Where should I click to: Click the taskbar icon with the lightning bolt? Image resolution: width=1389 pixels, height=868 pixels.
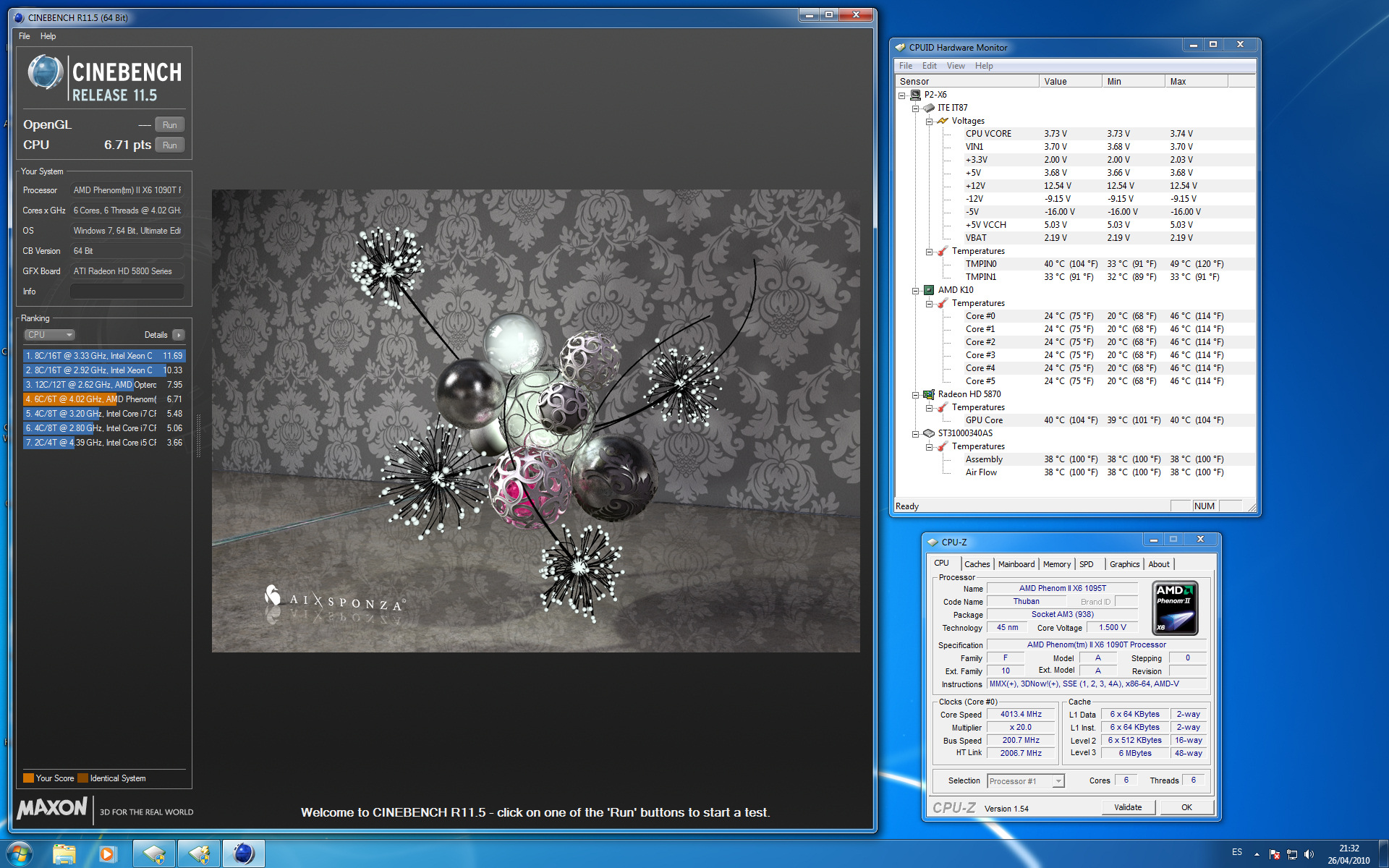tap(199, 854)
